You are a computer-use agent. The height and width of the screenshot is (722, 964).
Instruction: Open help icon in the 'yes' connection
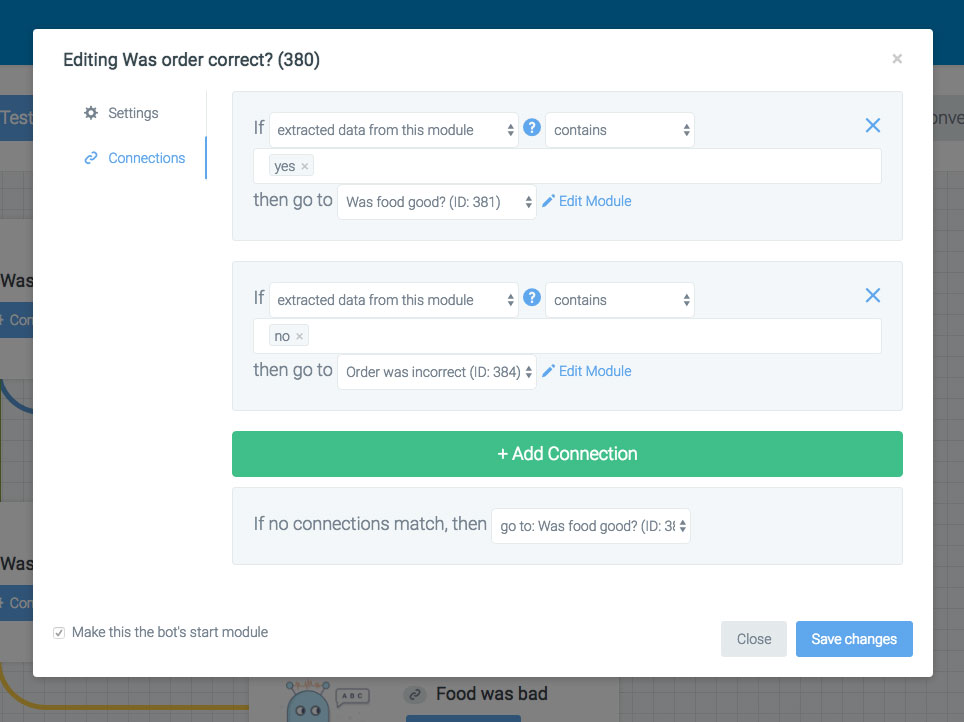[532, 128]
